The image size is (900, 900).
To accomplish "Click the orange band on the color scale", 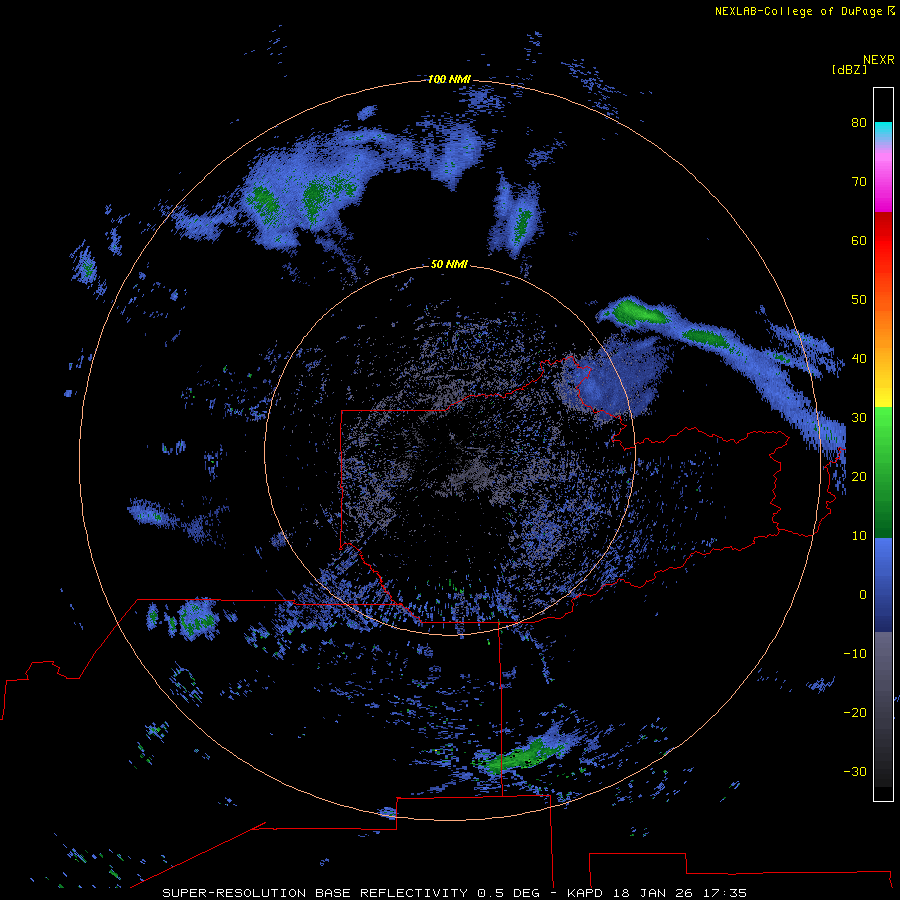I will (883, 327).
